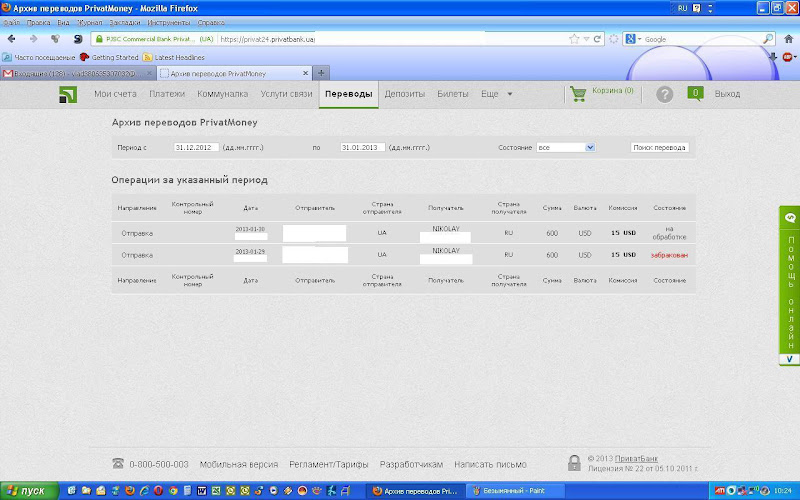Open the Инструменты browser menu

point(168,22)
